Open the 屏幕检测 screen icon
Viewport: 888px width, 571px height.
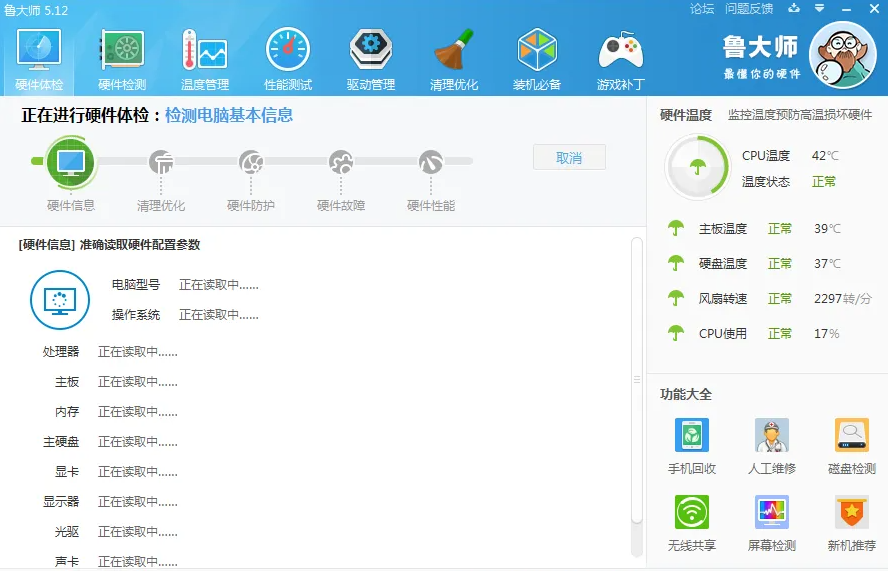coord(772,512)
